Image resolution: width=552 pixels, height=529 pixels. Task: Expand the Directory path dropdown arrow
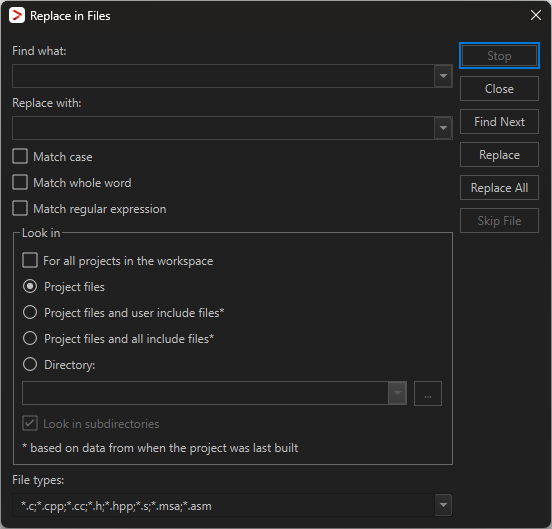point(397,393)
